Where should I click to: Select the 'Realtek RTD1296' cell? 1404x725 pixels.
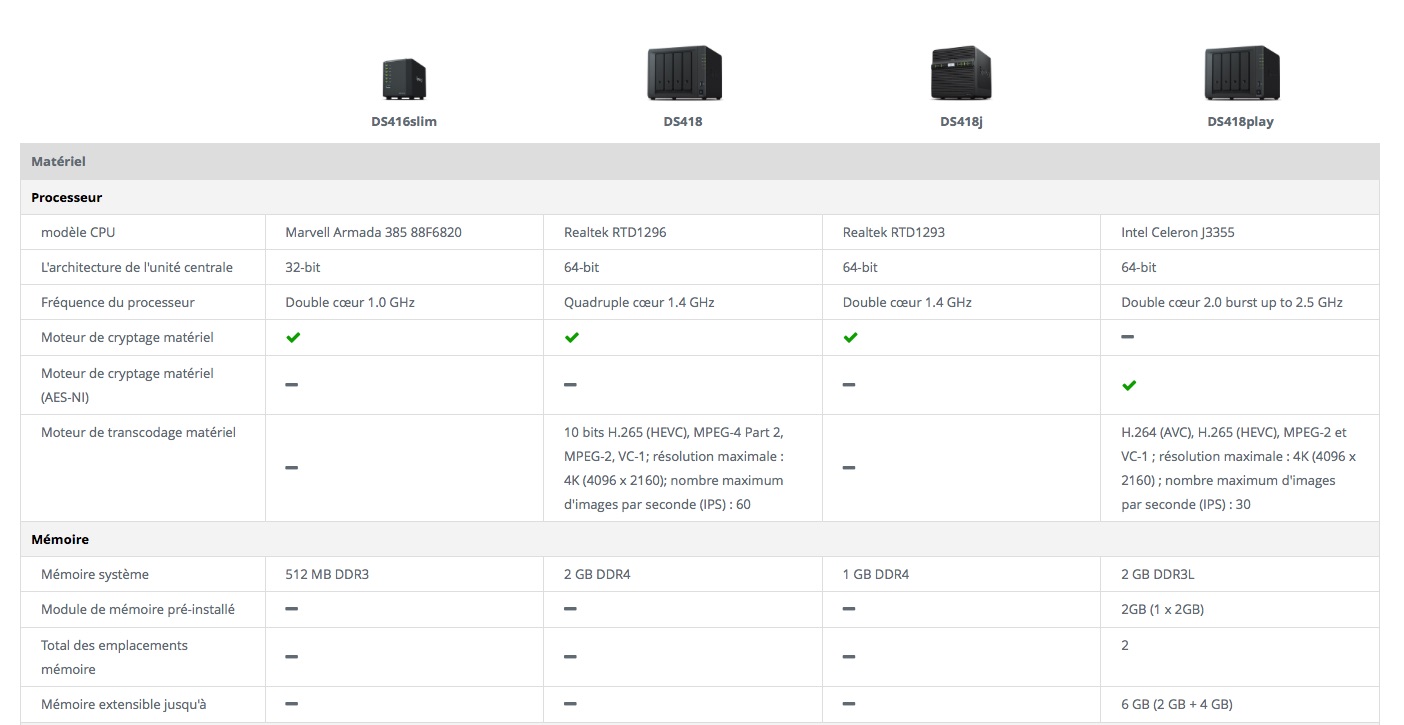click(x=615, y=232)
